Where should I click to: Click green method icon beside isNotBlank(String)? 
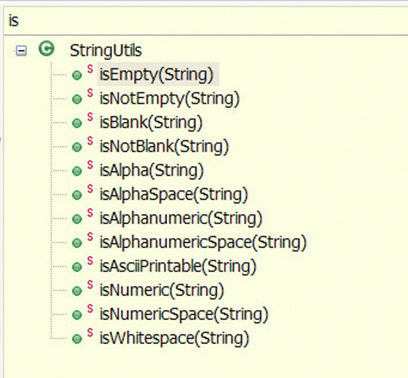77,147
